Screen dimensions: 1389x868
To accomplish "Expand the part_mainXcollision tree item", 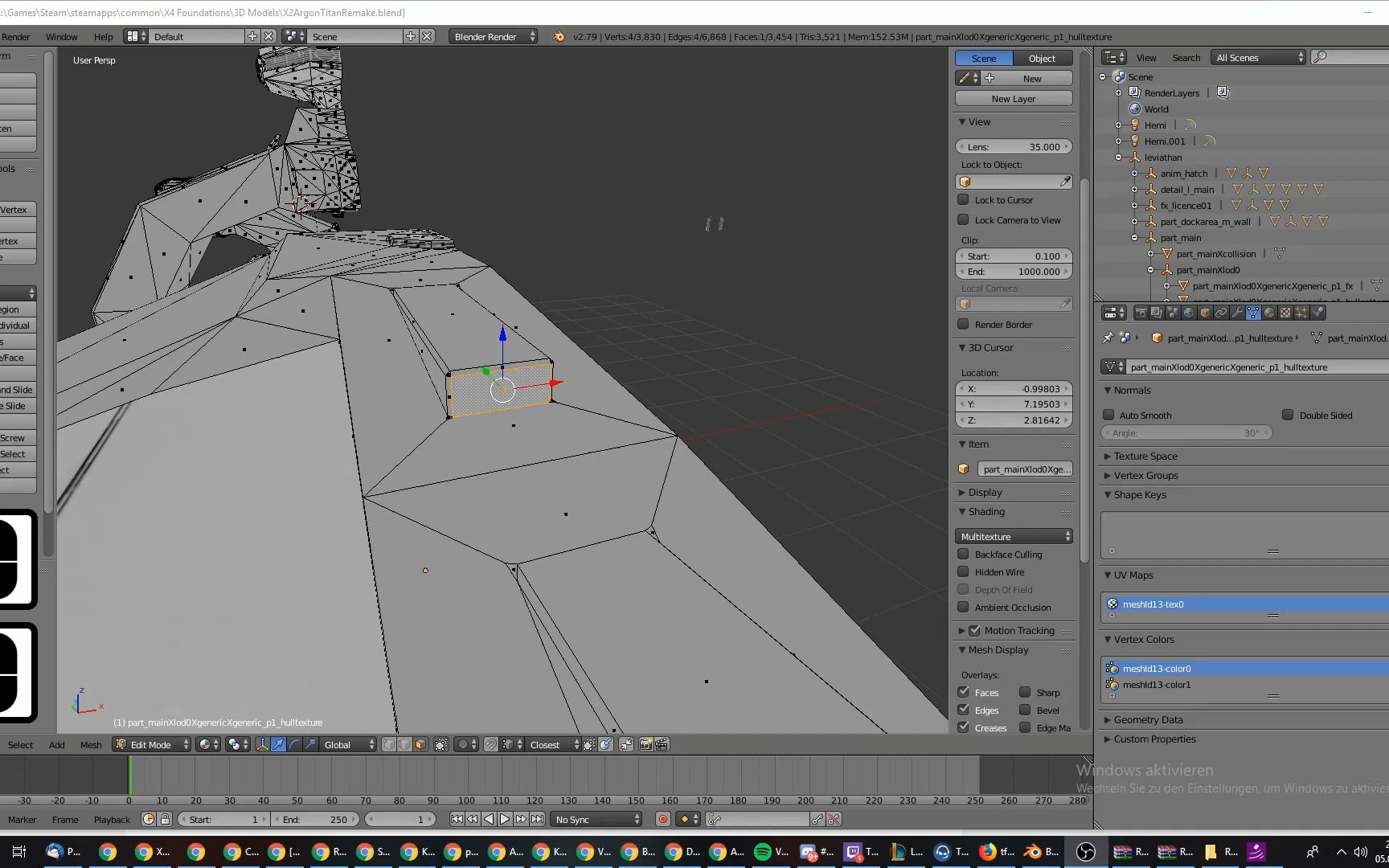I will tap(1150, 253).
